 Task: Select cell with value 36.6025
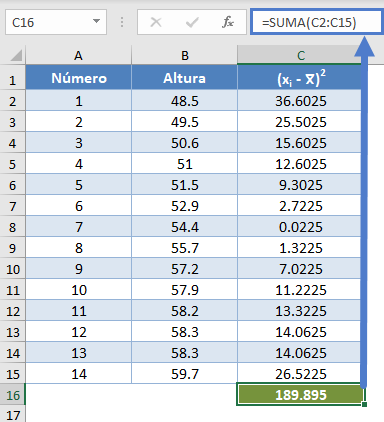pyautogui.click(x=299, y=101)
